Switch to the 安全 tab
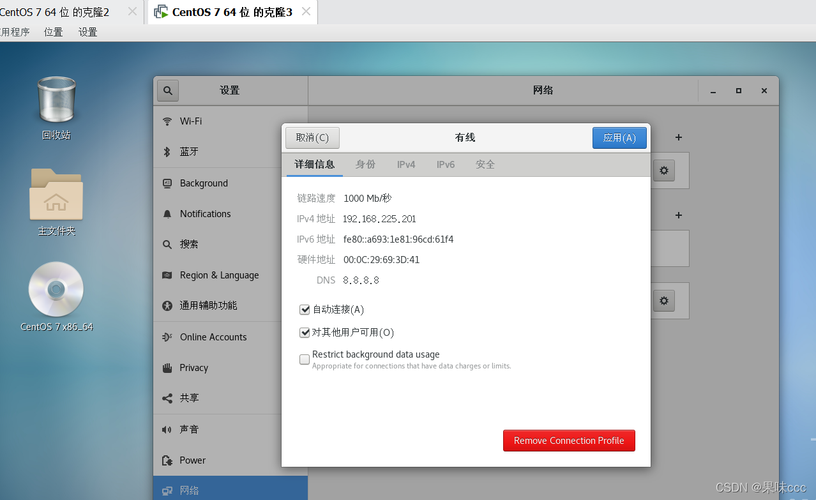The width and height of the screenshot is (816, 500). click(485, 164)
